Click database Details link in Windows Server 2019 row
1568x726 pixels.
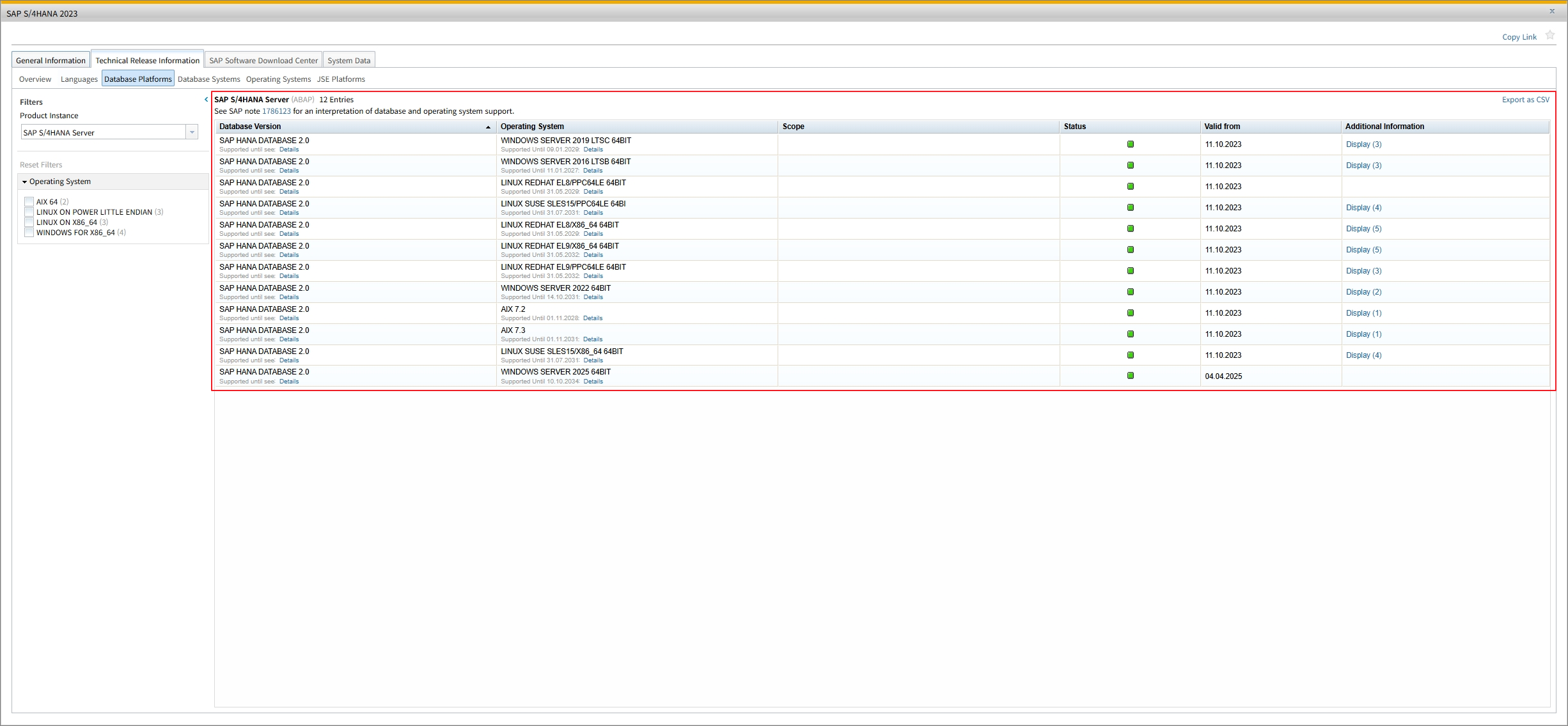[289, 150]
